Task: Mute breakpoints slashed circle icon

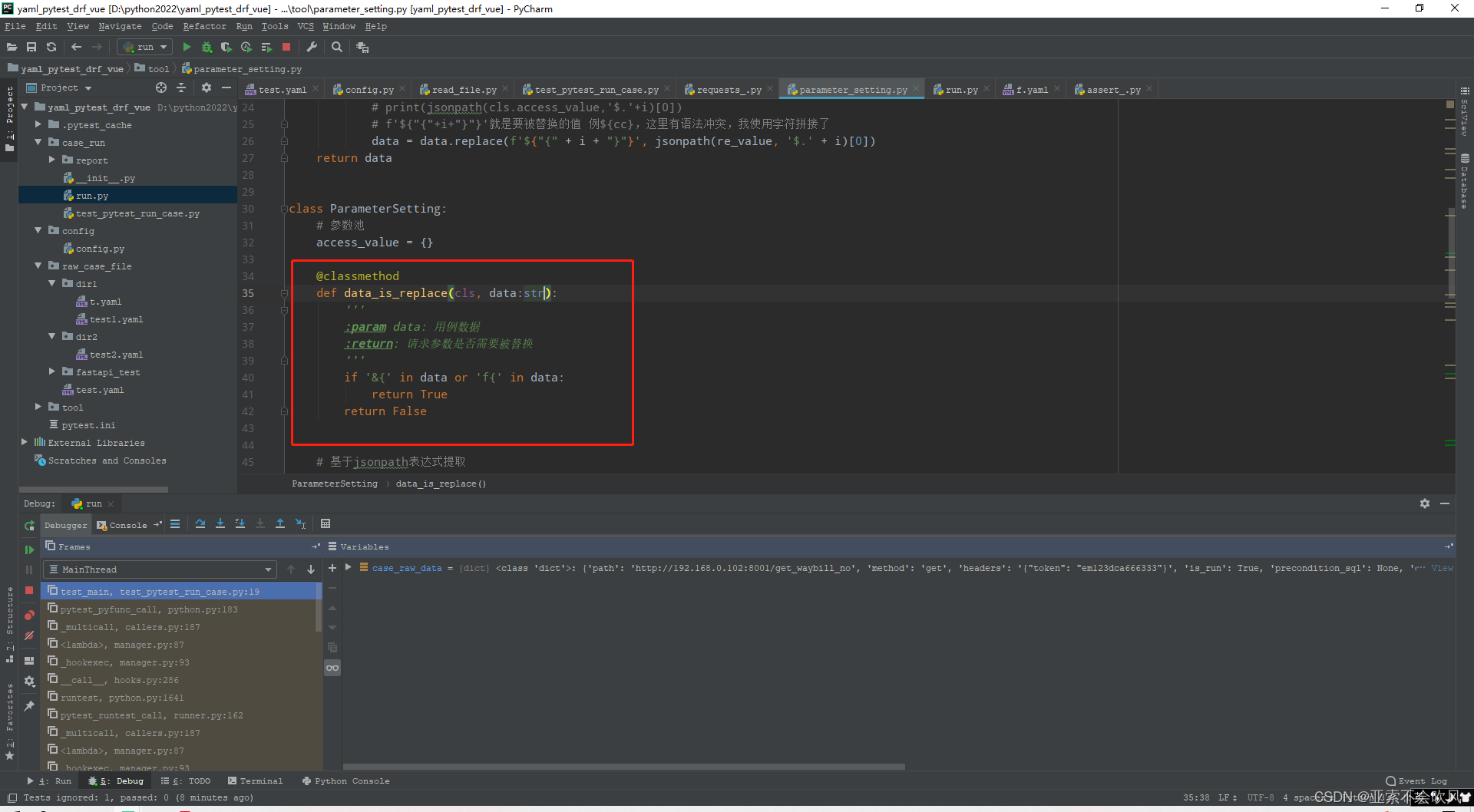Action: click(x=29, y=635)
